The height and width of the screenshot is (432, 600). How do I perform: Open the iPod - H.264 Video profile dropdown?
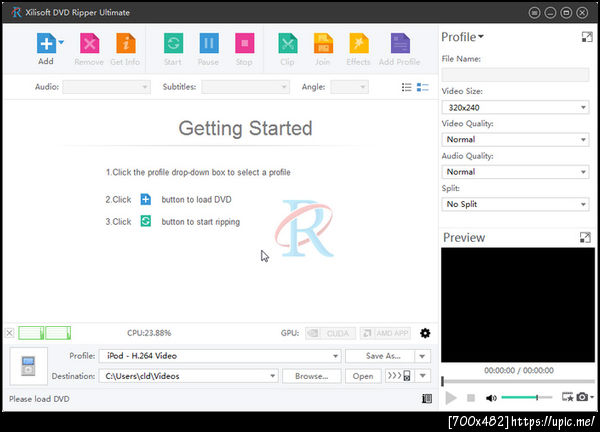[x=220, y=356]
